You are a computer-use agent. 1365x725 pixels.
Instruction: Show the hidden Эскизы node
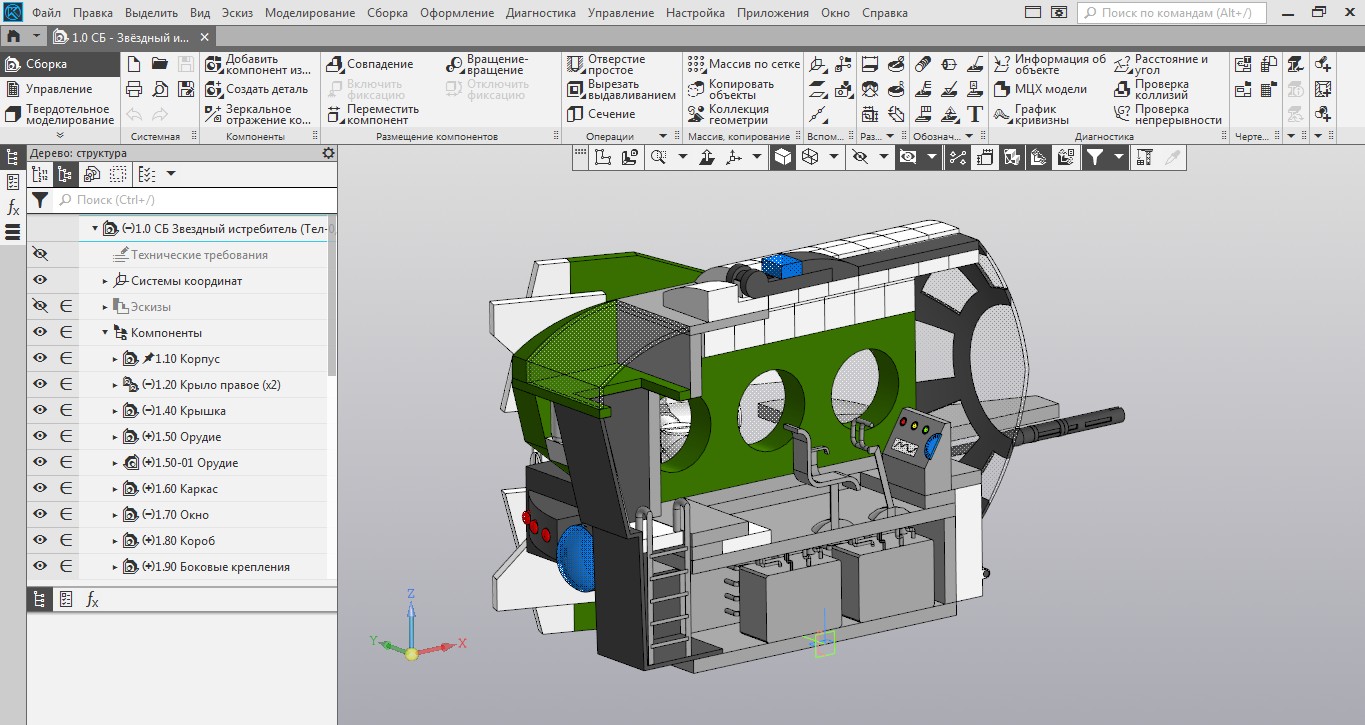[x=40, y=307]
